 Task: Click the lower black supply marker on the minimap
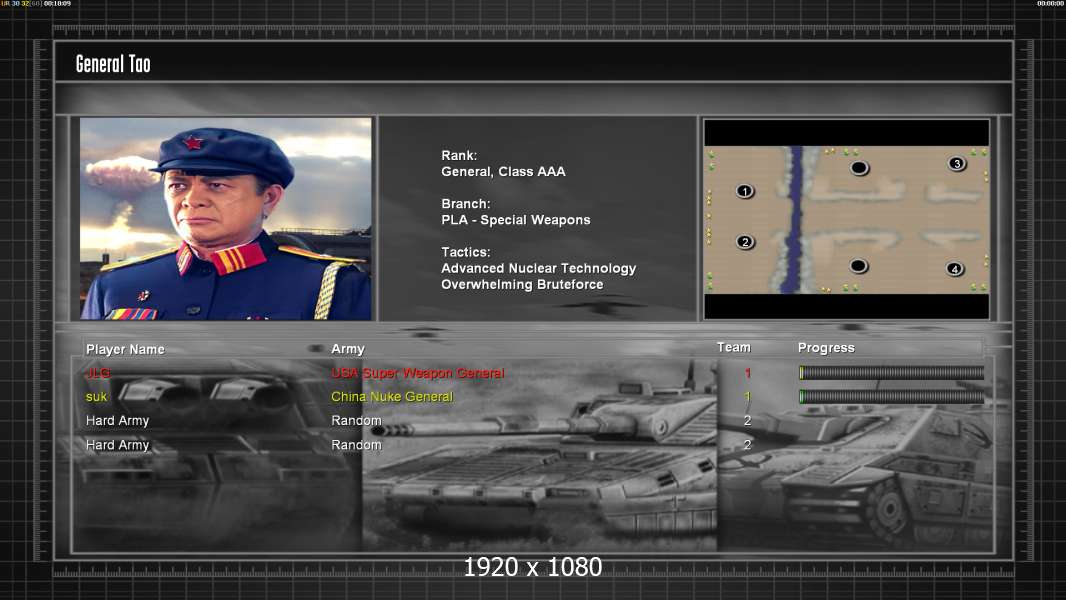pyautogui.click(x=859, y=266)
